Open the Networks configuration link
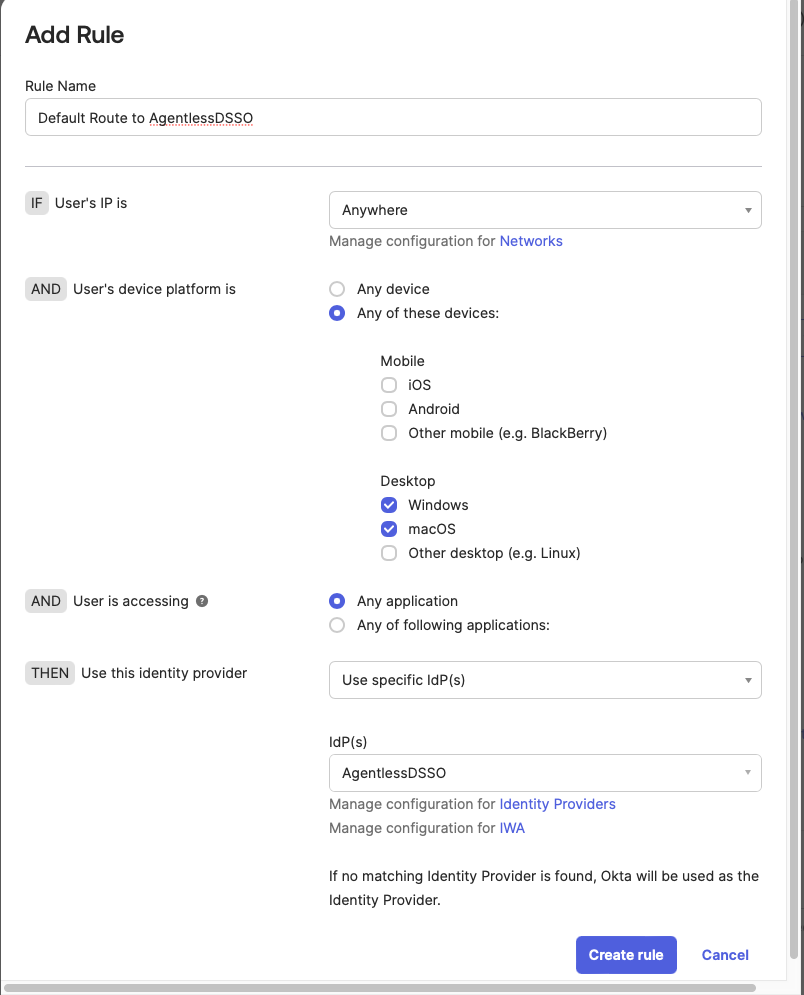 coord(531,241)
